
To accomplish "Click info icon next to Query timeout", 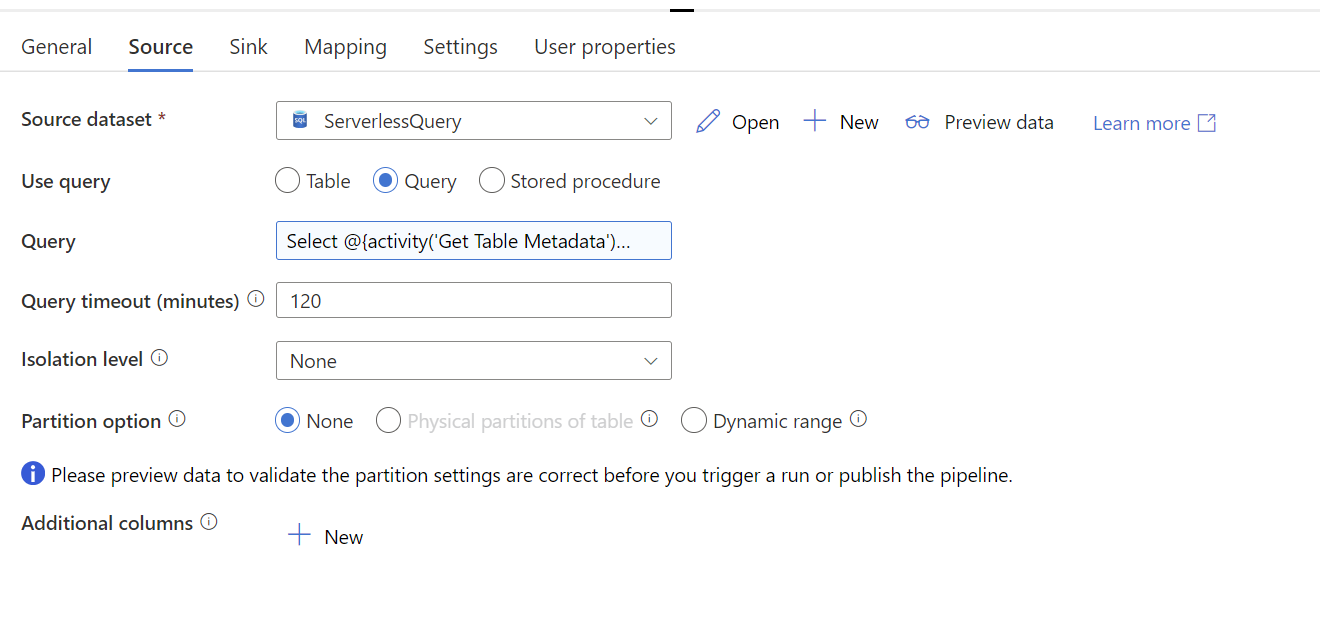I will [x=256, y=299].
